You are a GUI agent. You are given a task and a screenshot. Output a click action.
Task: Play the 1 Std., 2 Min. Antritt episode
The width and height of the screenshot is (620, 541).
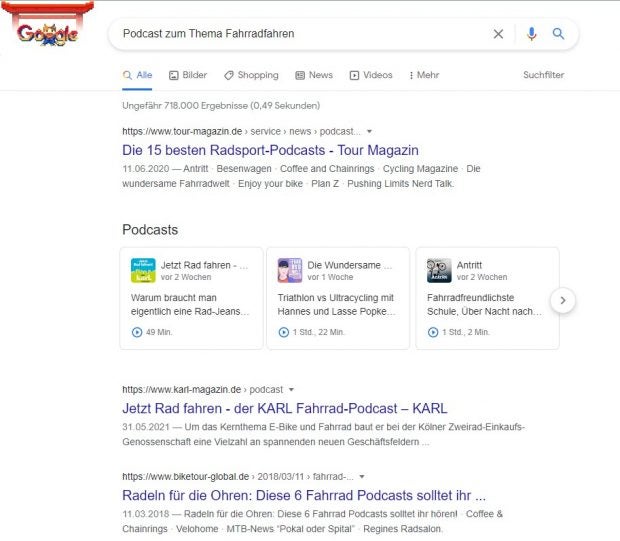[x=433, y=332]
